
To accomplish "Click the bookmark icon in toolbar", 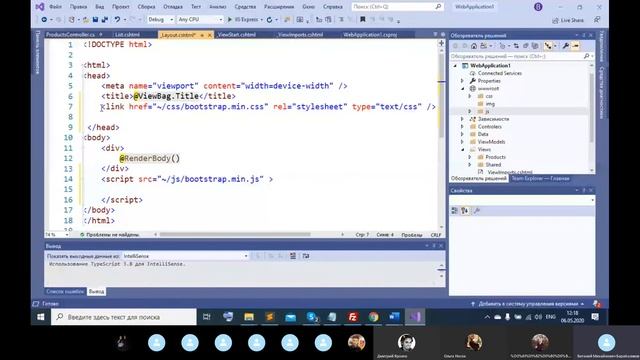I will coord(362,20).
